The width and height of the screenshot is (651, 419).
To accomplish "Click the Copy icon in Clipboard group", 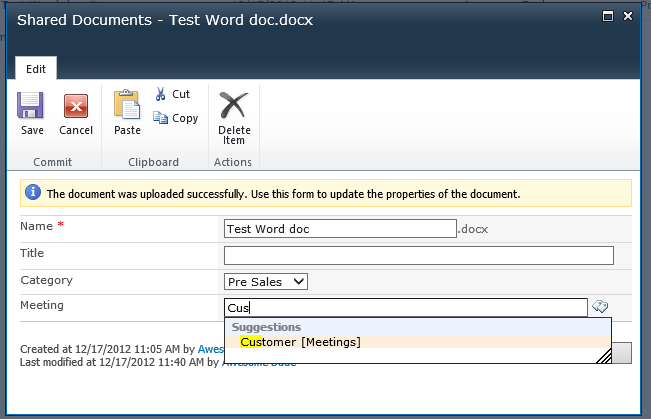I will (x=161, y=118).
